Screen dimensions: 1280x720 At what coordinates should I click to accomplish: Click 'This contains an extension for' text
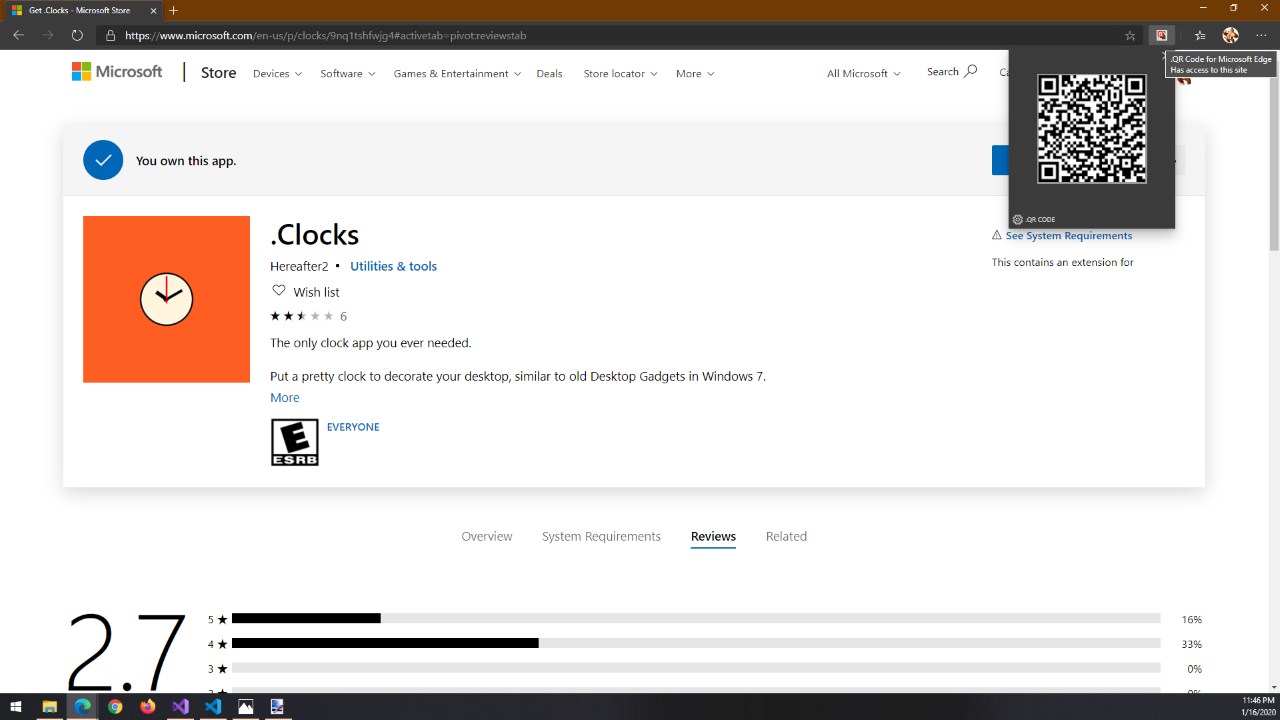tap(1062, 262)
